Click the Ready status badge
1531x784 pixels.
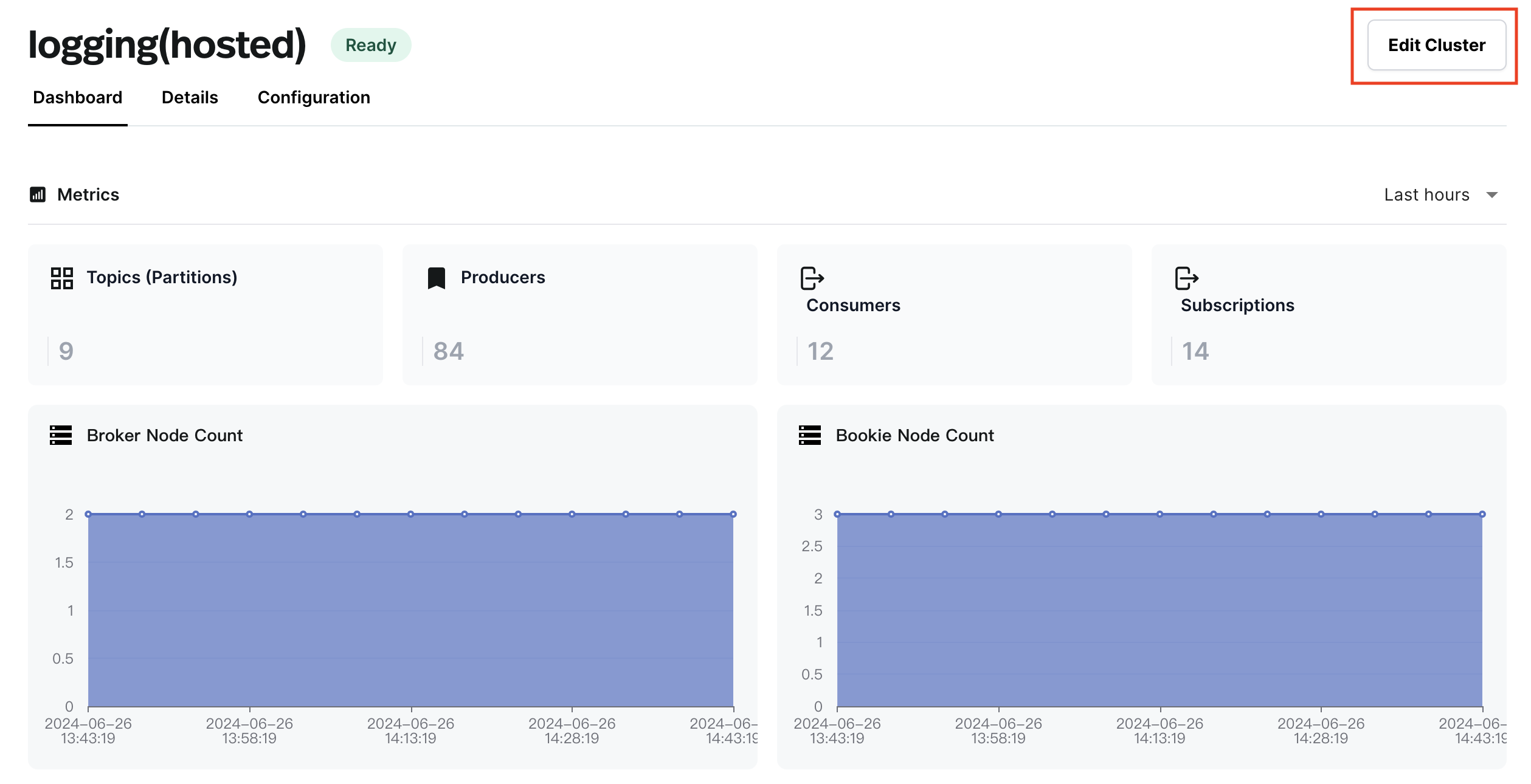tap(371, 45)
